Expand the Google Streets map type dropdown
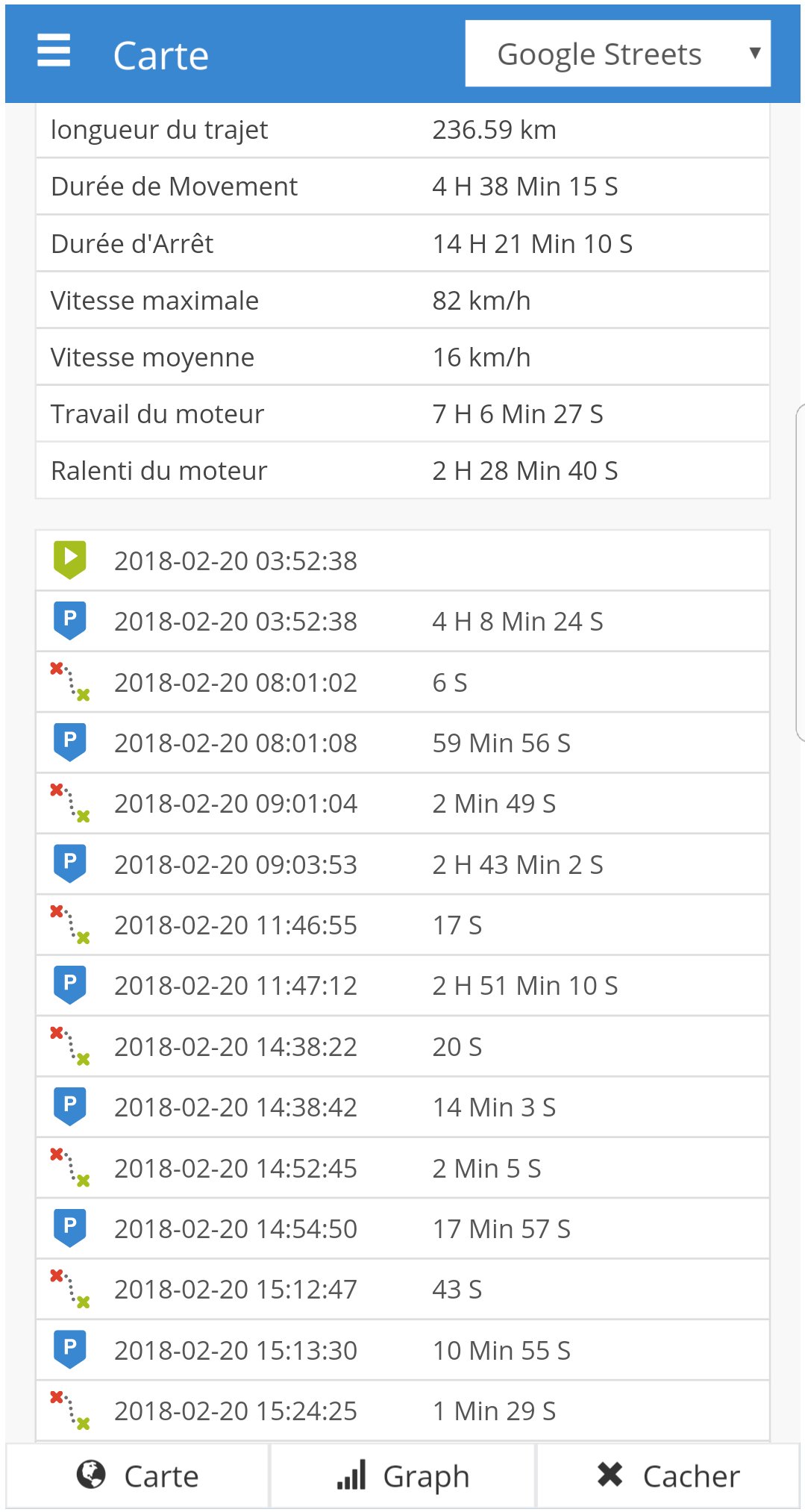Screen dimensions: 805x1512 599,54
